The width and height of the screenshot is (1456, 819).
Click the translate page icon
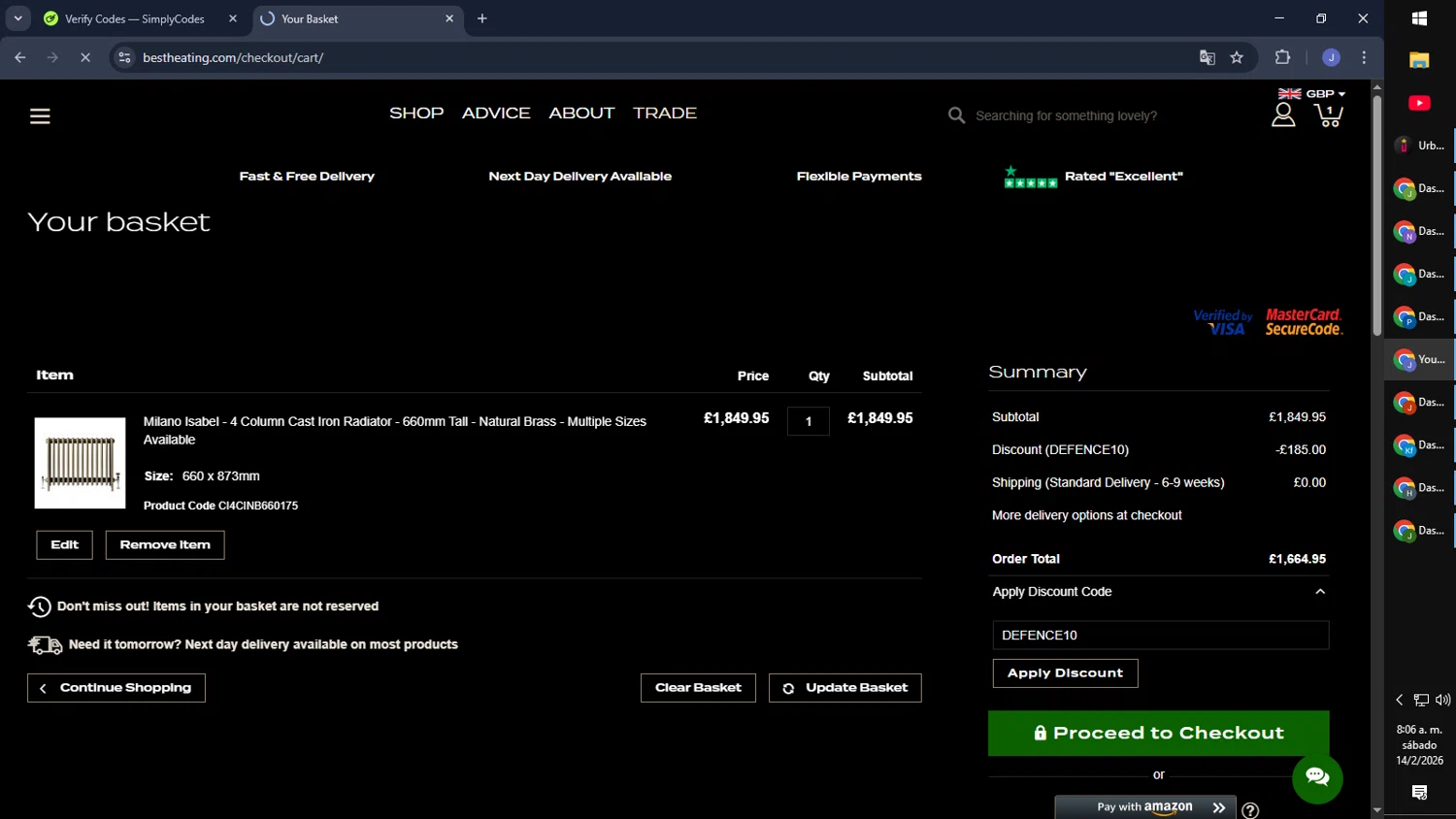coord(1207,58)
